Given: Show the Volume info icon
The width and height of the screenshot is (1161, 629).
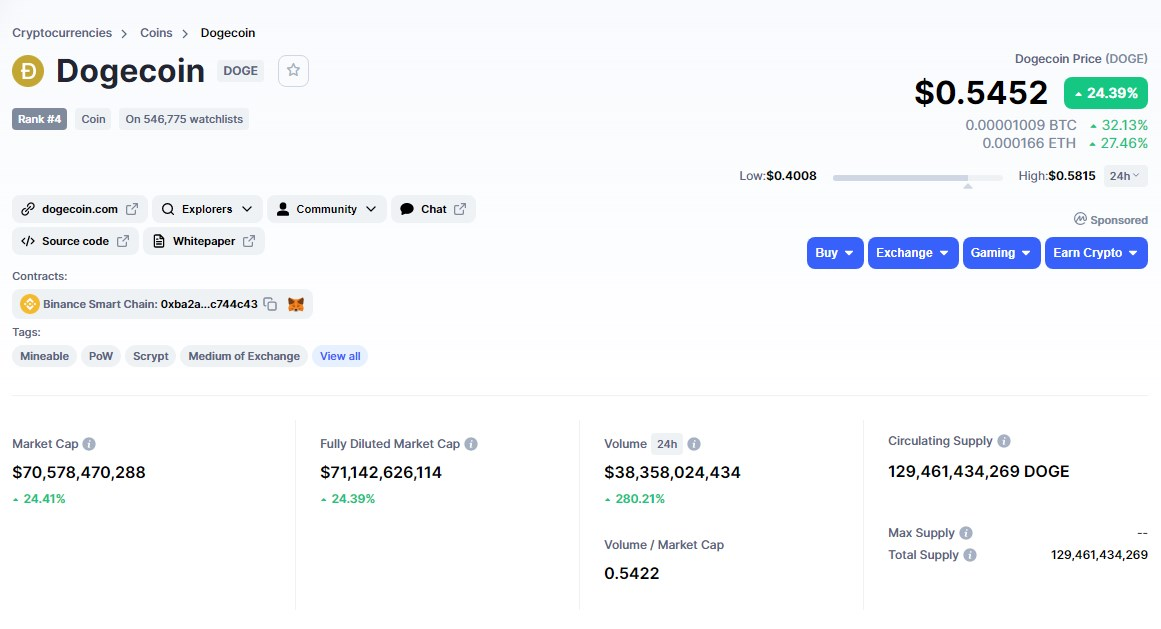Looking at the screenshot, I should pyautogui.click(x=694, y=444).
